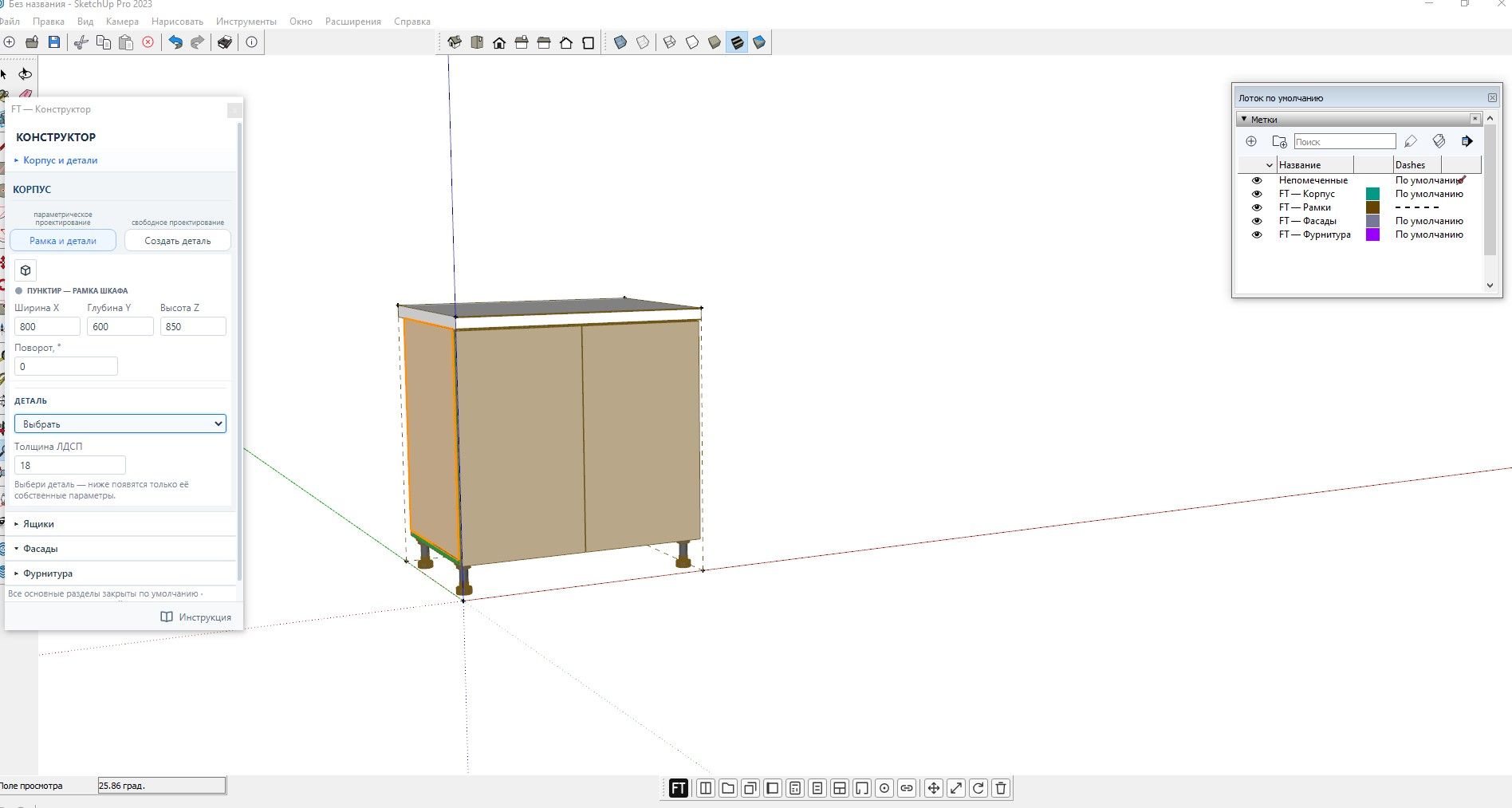Viewport: 1512px width, 808px height.
Task: Click the Add Tag plus icon in Метки
Action: click(1251, 141)
